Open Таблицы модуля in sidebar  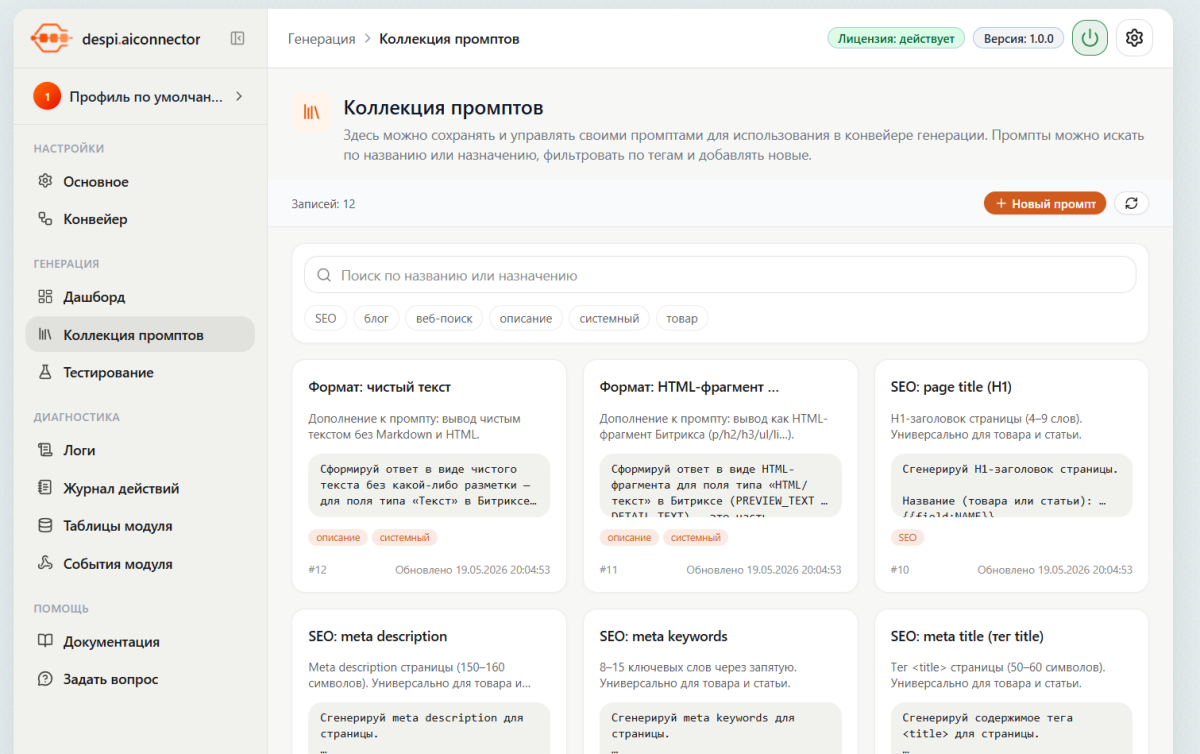(x=140, y=526)
